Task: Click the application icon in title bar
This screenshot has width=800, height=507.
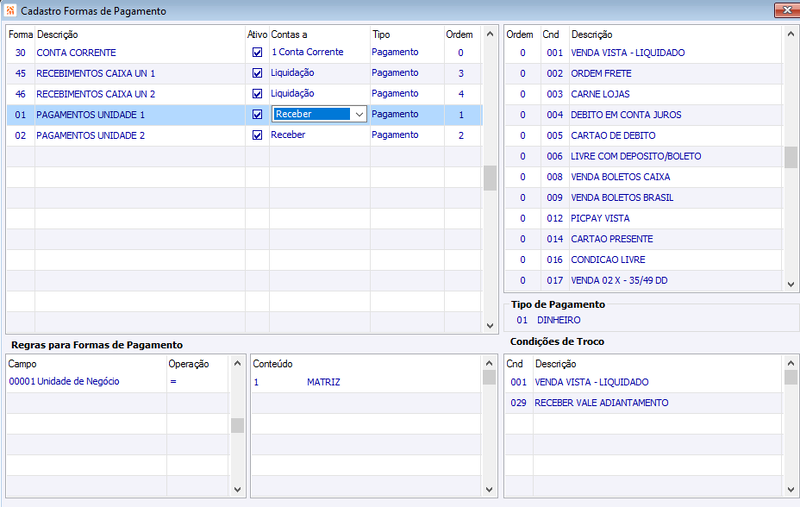Action: click(10, 10)
